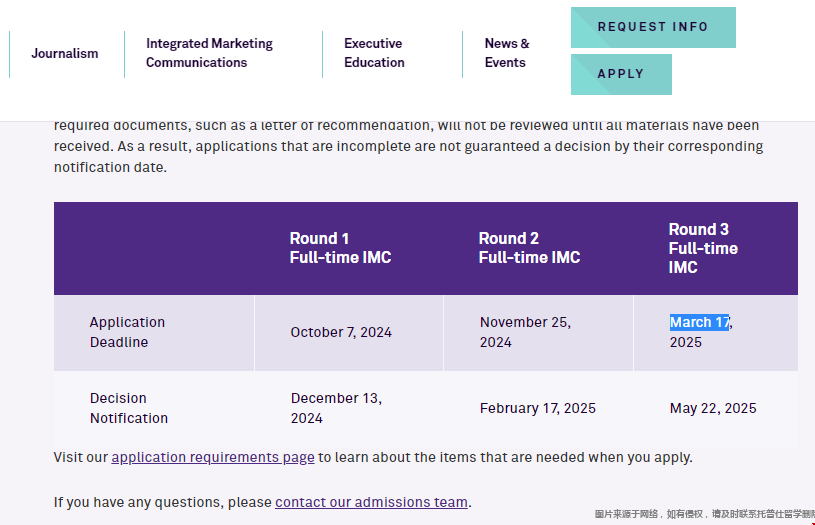The height and width of the screenshot is (525, 815).
Task: Click the Round 1 Full-time IMC header
Action: [x=340, y=248]
